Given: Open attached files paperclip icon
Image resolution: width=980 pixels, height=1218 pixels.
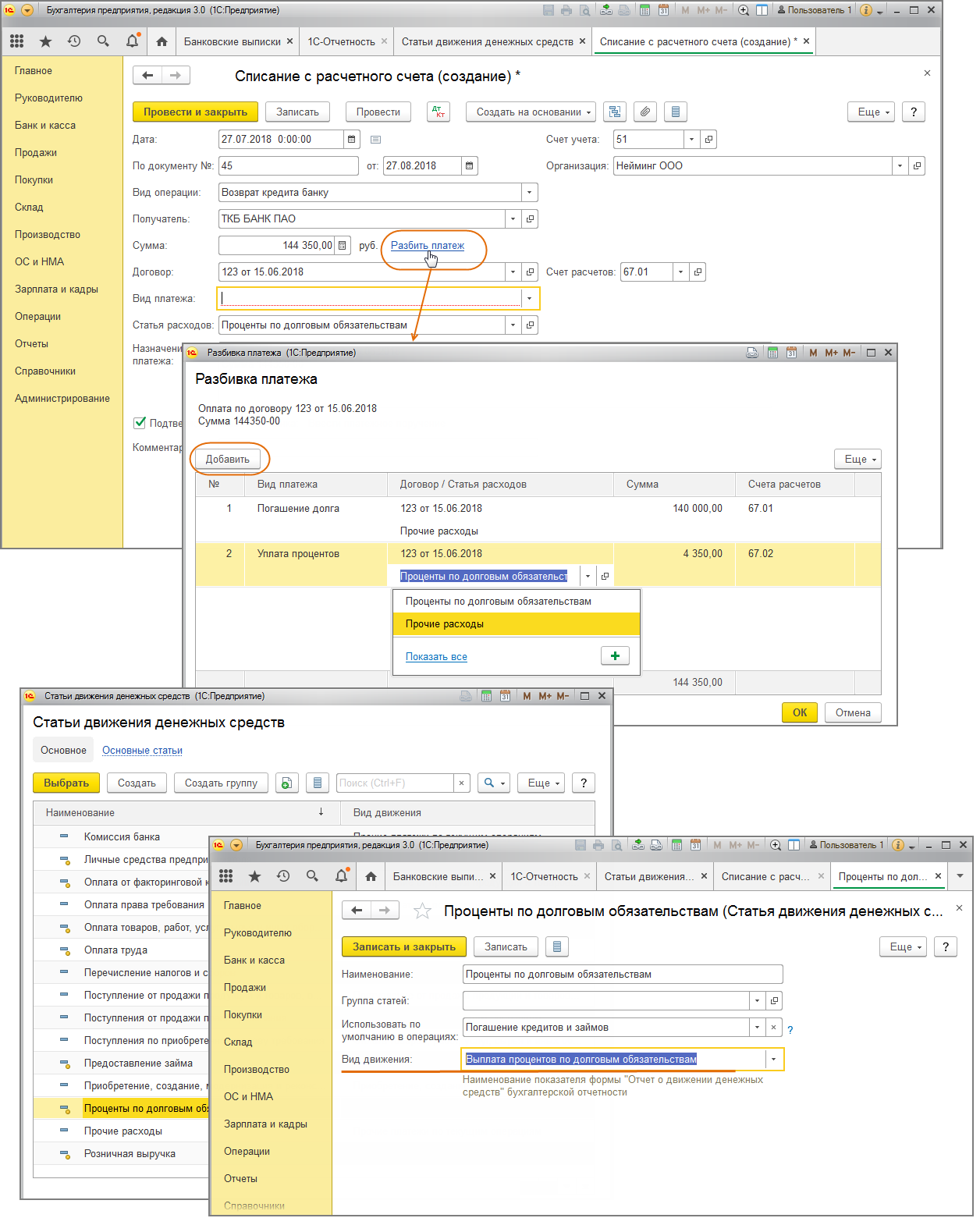Looking at the screenshot, I should [x=644, y=112].
